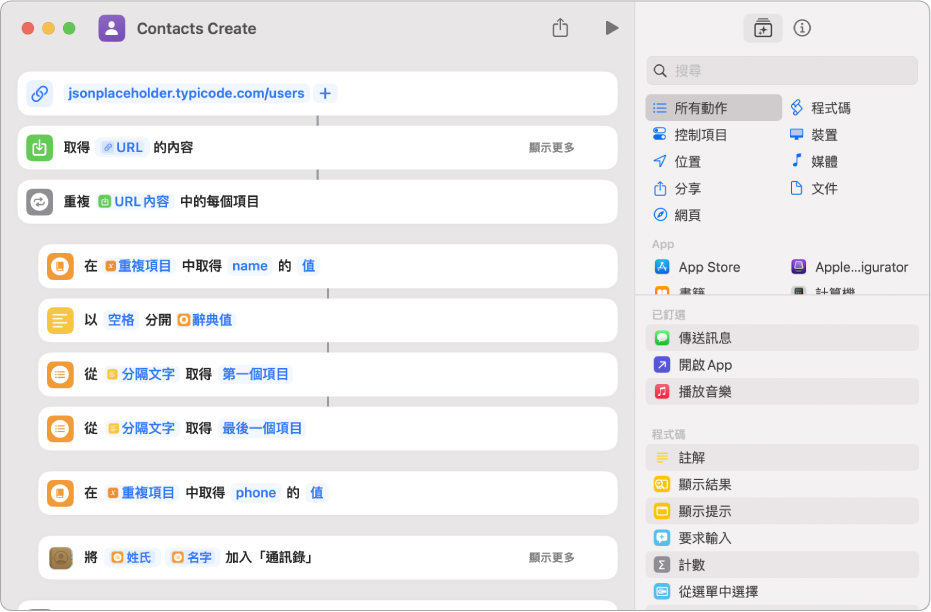The image size is (931, 612).
Task: Select the URL 內容 variable token
Action: click(134, 202)
